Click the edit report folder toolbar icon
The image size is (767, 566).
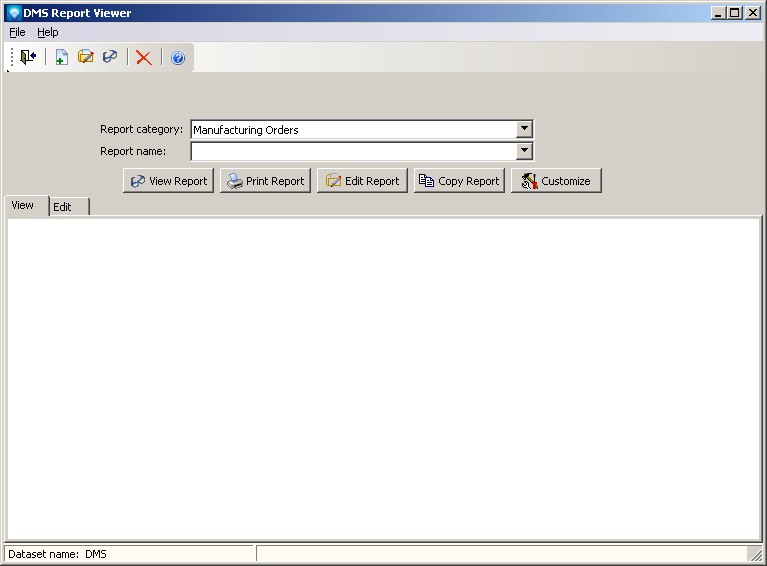tap(86, 58)
